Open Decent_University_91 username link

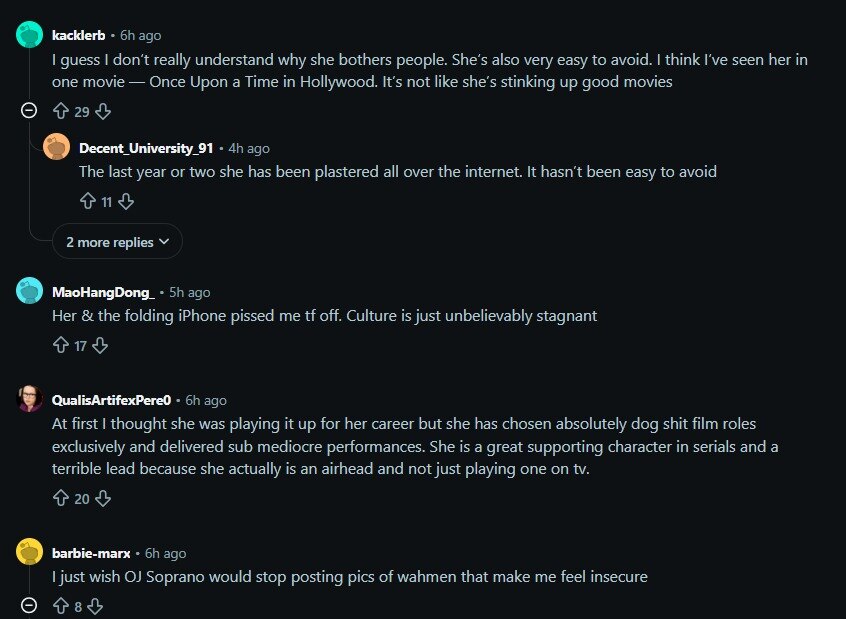[146, 148]
